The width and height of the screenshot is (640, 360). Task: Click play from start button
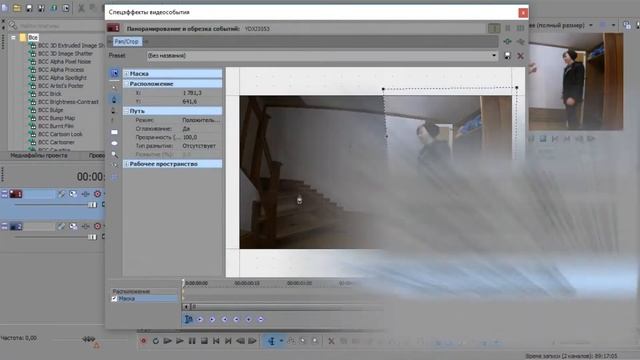coord(168,341)
